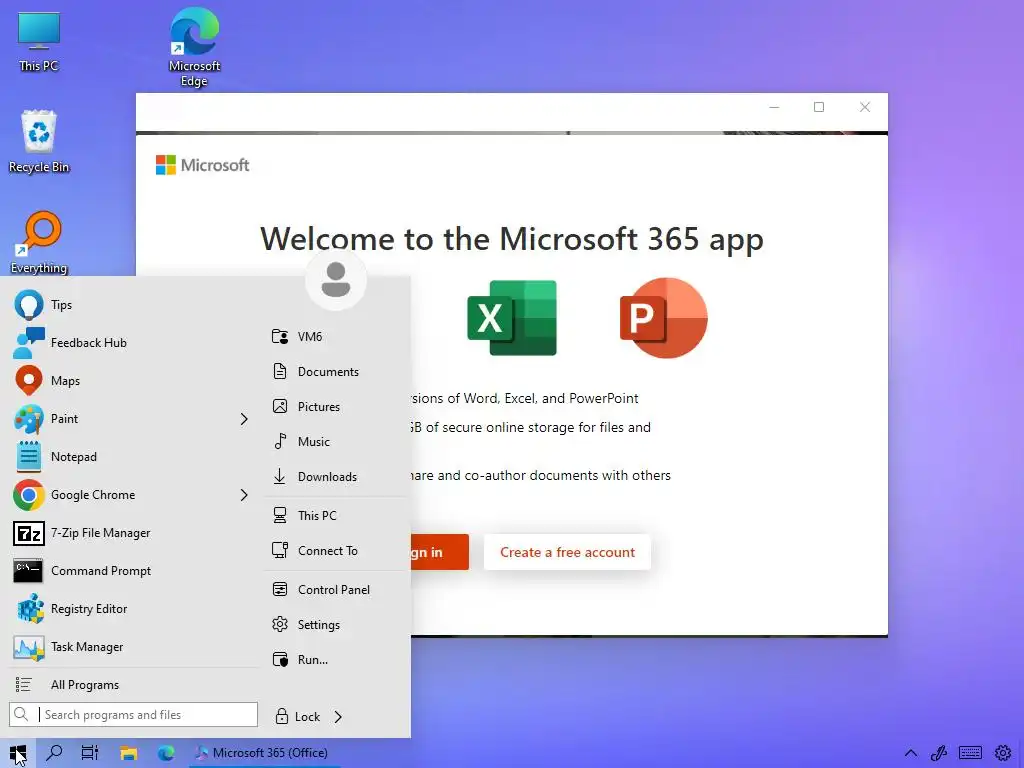Viewport: 1024px width, 768px height.
Task: Select Everything search desktop shortcut
Action: [39, 243]
